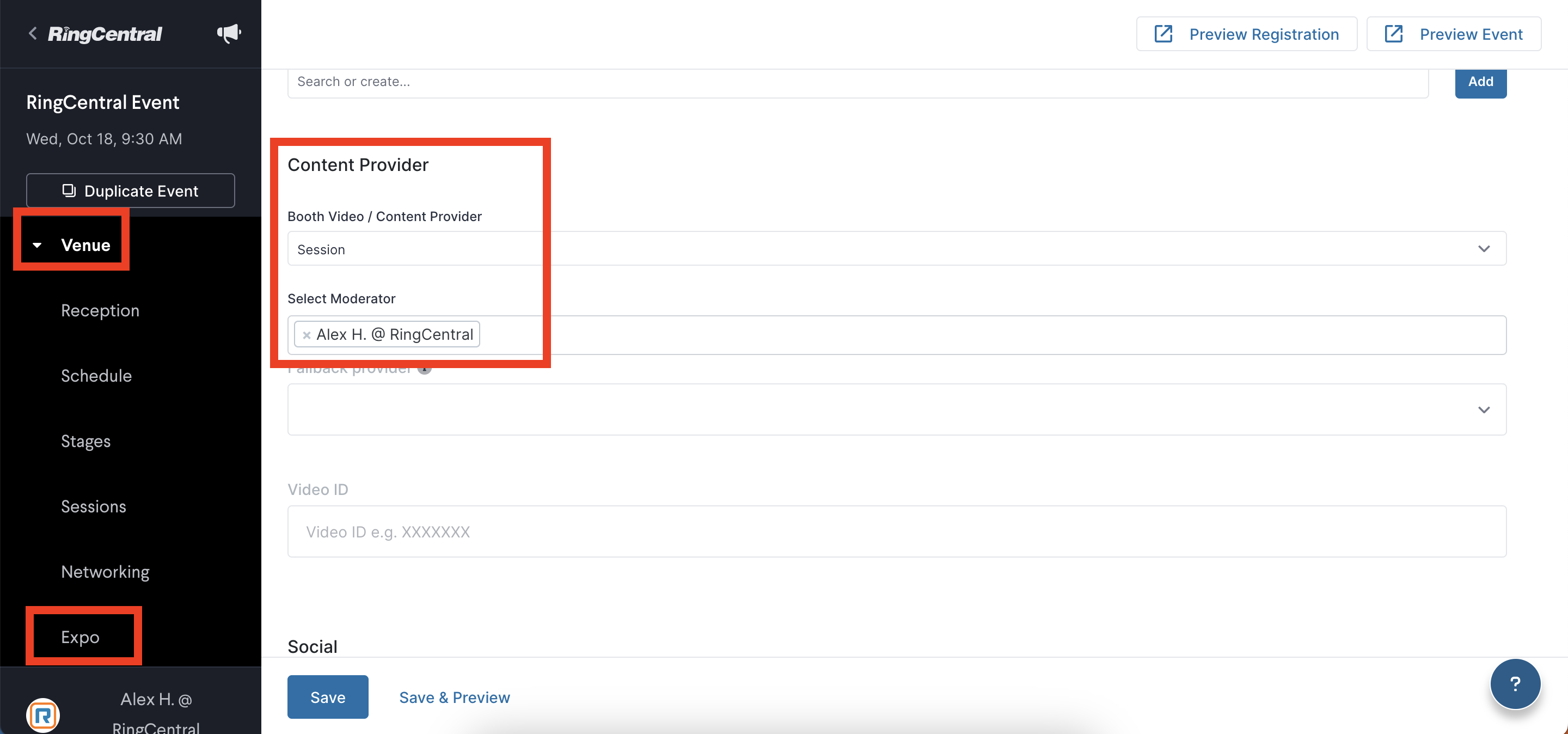The height and width of the screenshot is (734, 1568).
Task: Open Networking in the sidebar
Action: tap(105, 572)
